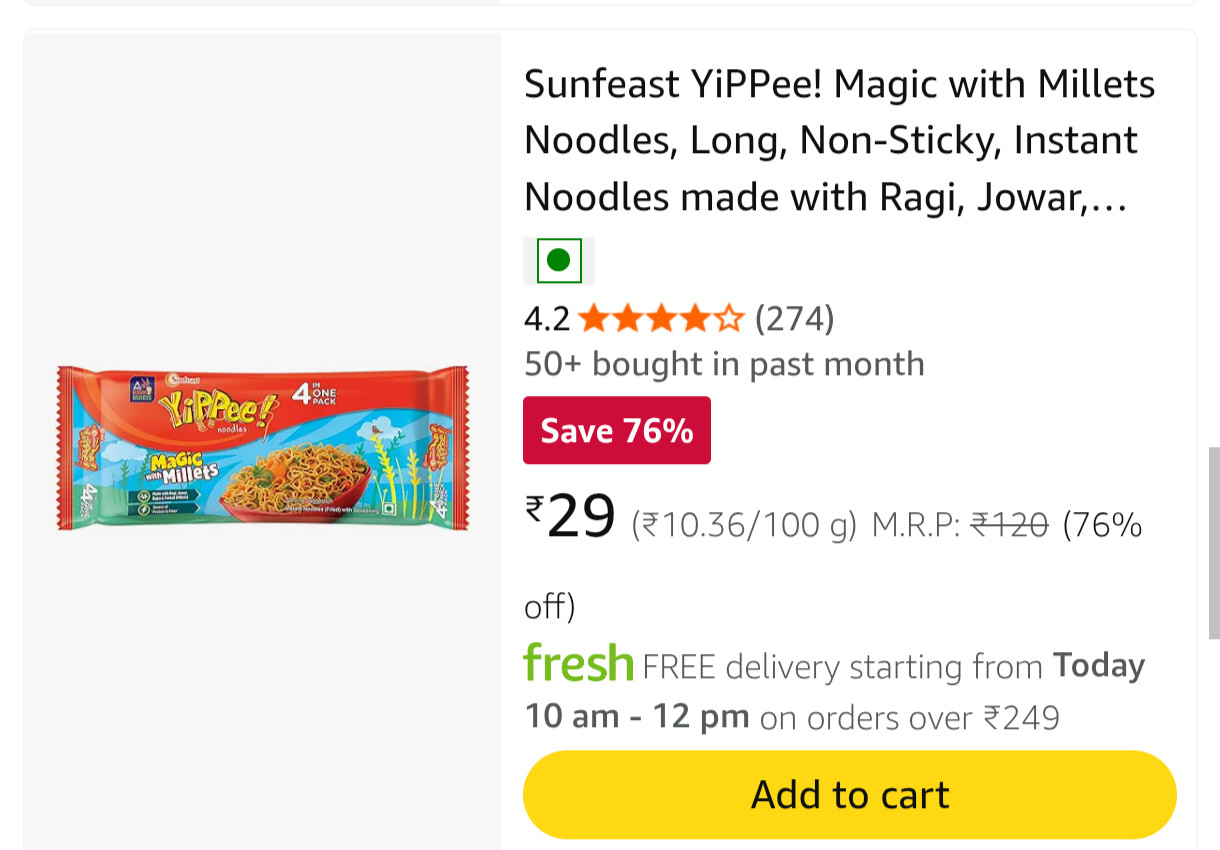The width and height of the screenshot is (1220, 850).
Task: Click the "(76%" discount text after M.R.P.
Action: (1101, 524)
